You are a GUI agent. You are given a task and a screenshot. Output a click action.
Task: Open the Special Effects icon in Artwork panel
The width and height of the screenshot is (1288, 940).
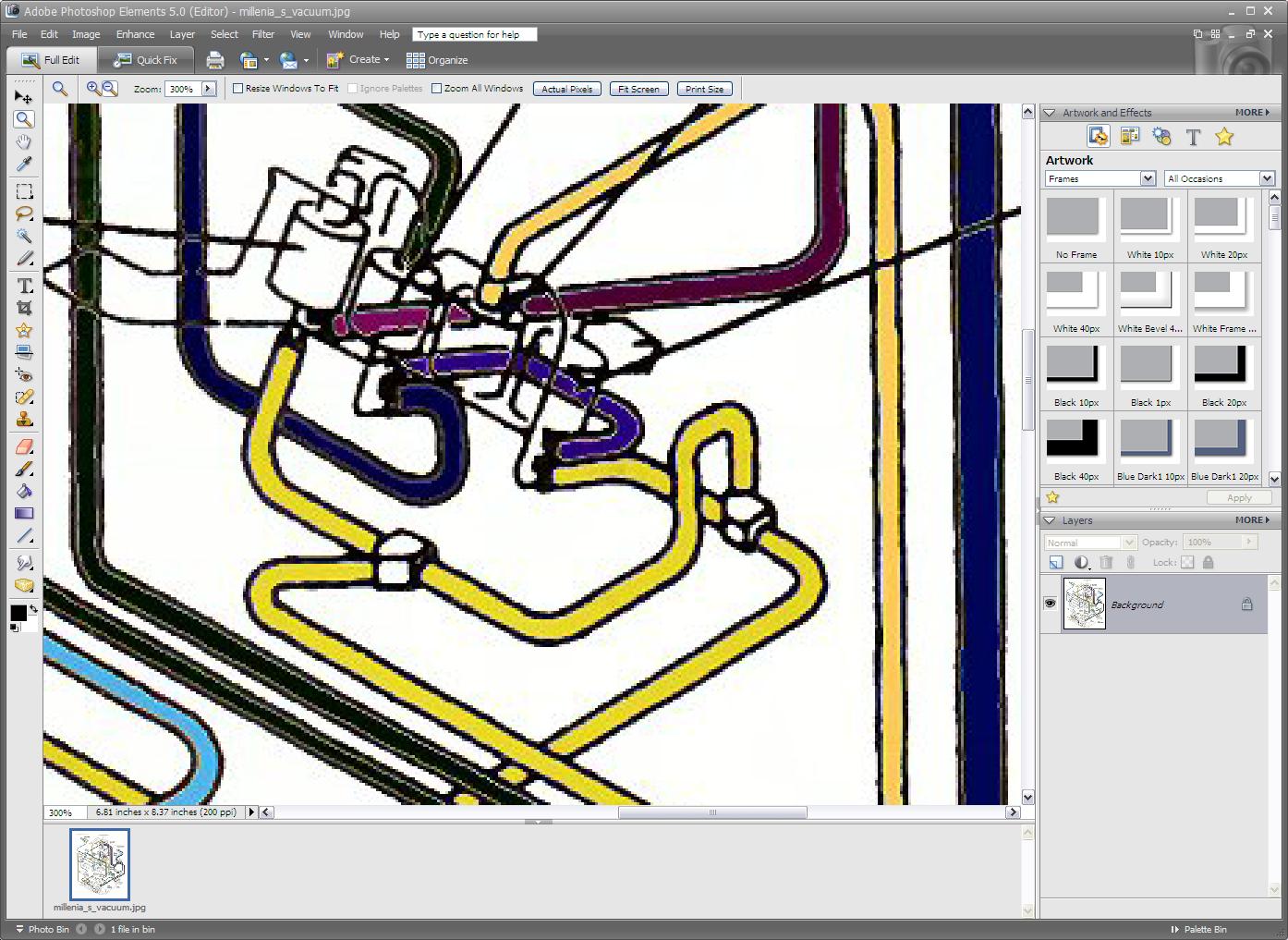click(x=1161, y=137)
